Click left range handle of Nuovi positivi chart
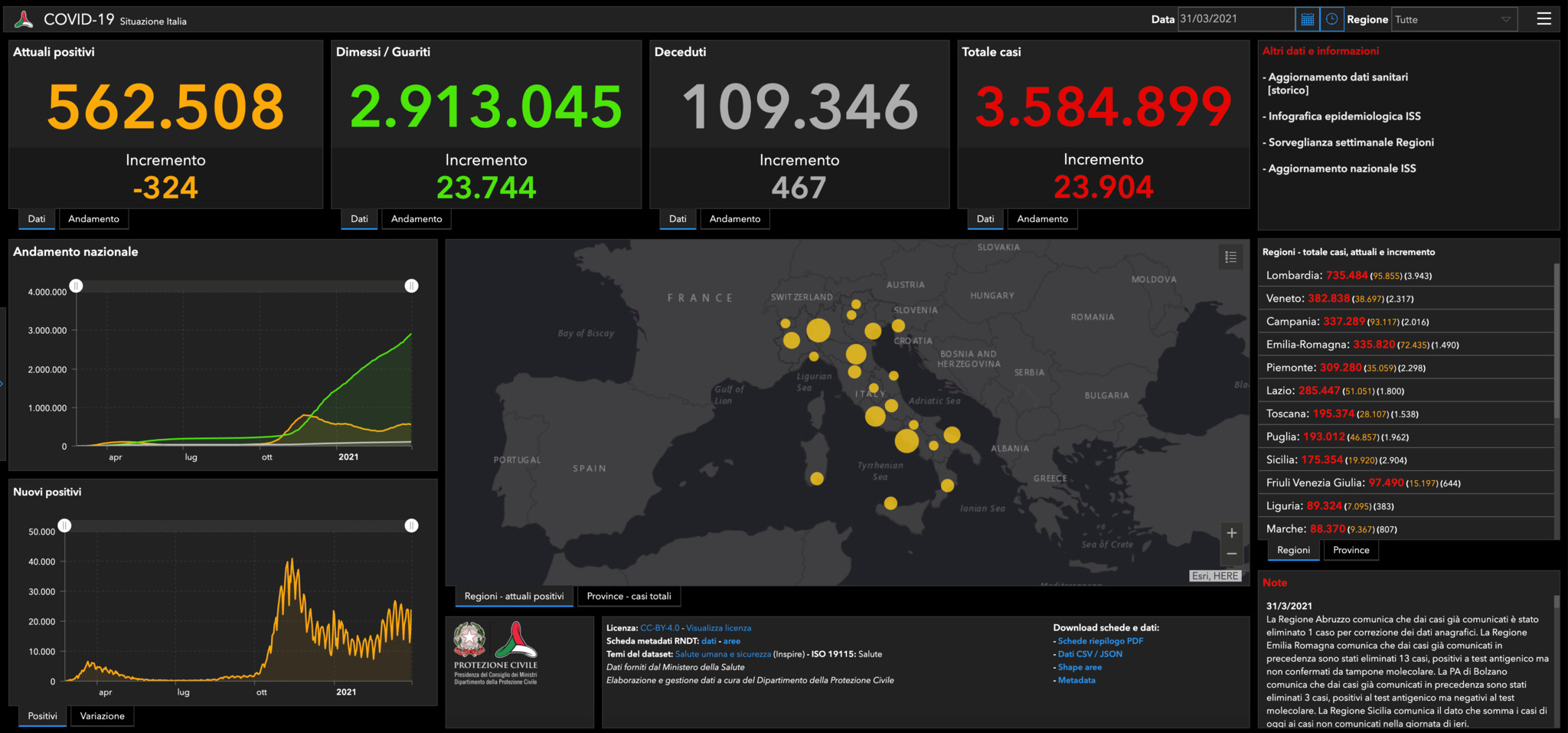1568x733 pixels. tap(65, 525)
